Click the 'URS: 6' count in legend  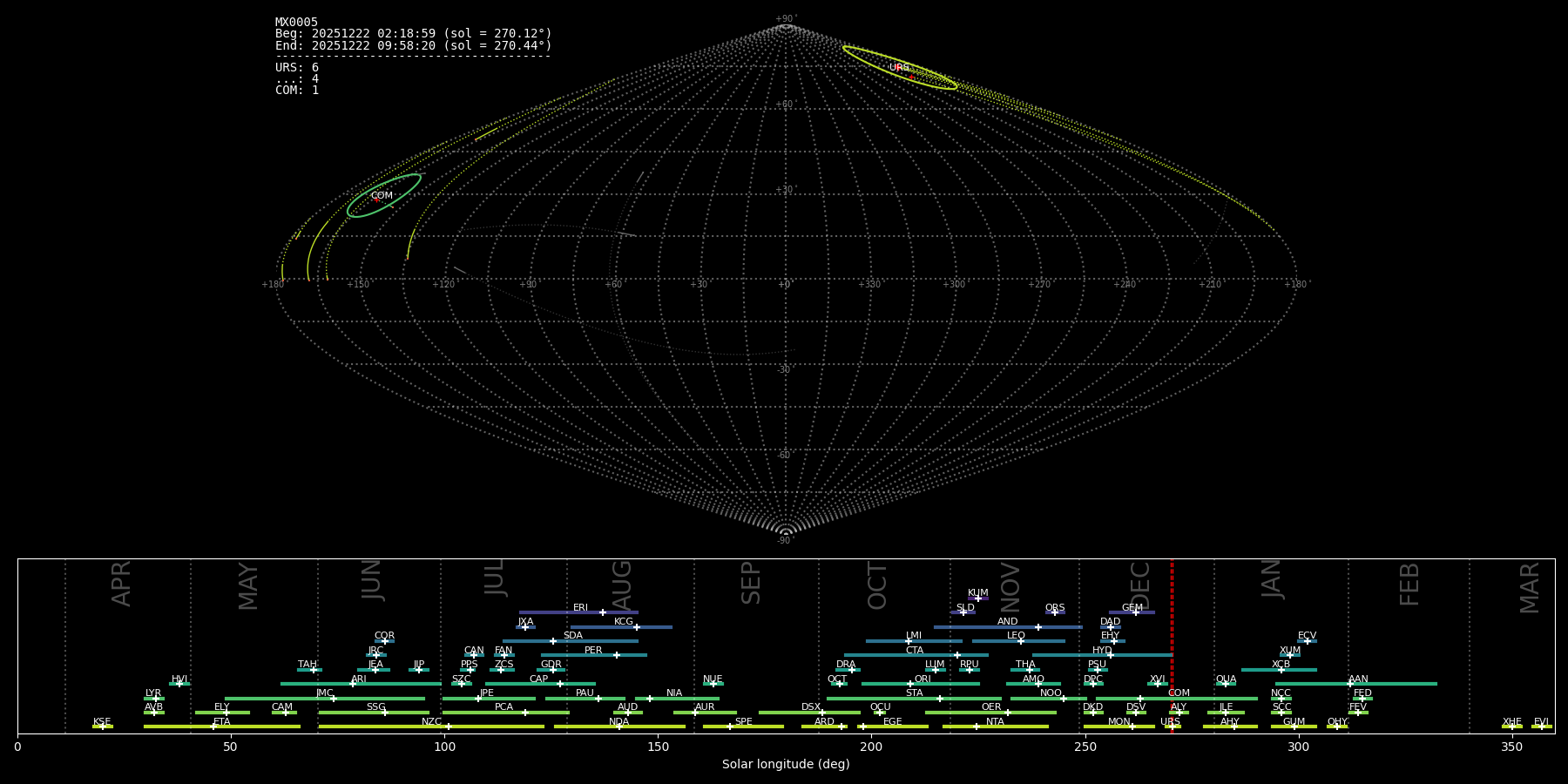(297, 68)
